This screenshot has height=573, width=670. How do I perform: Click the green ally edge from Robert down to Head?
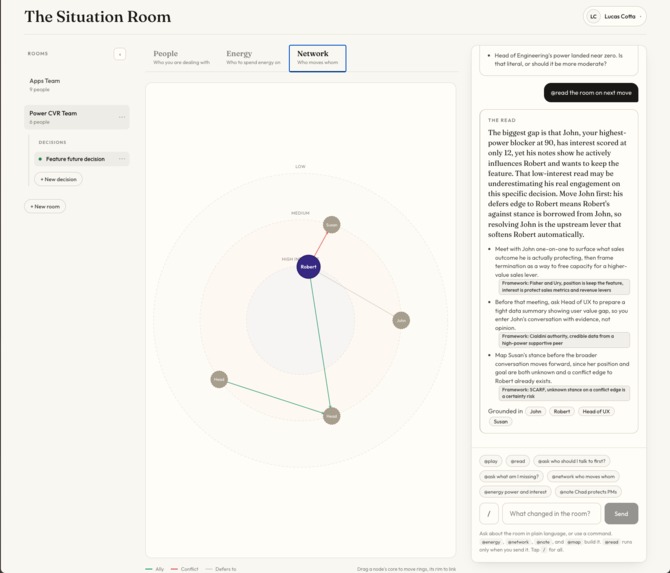320,342
